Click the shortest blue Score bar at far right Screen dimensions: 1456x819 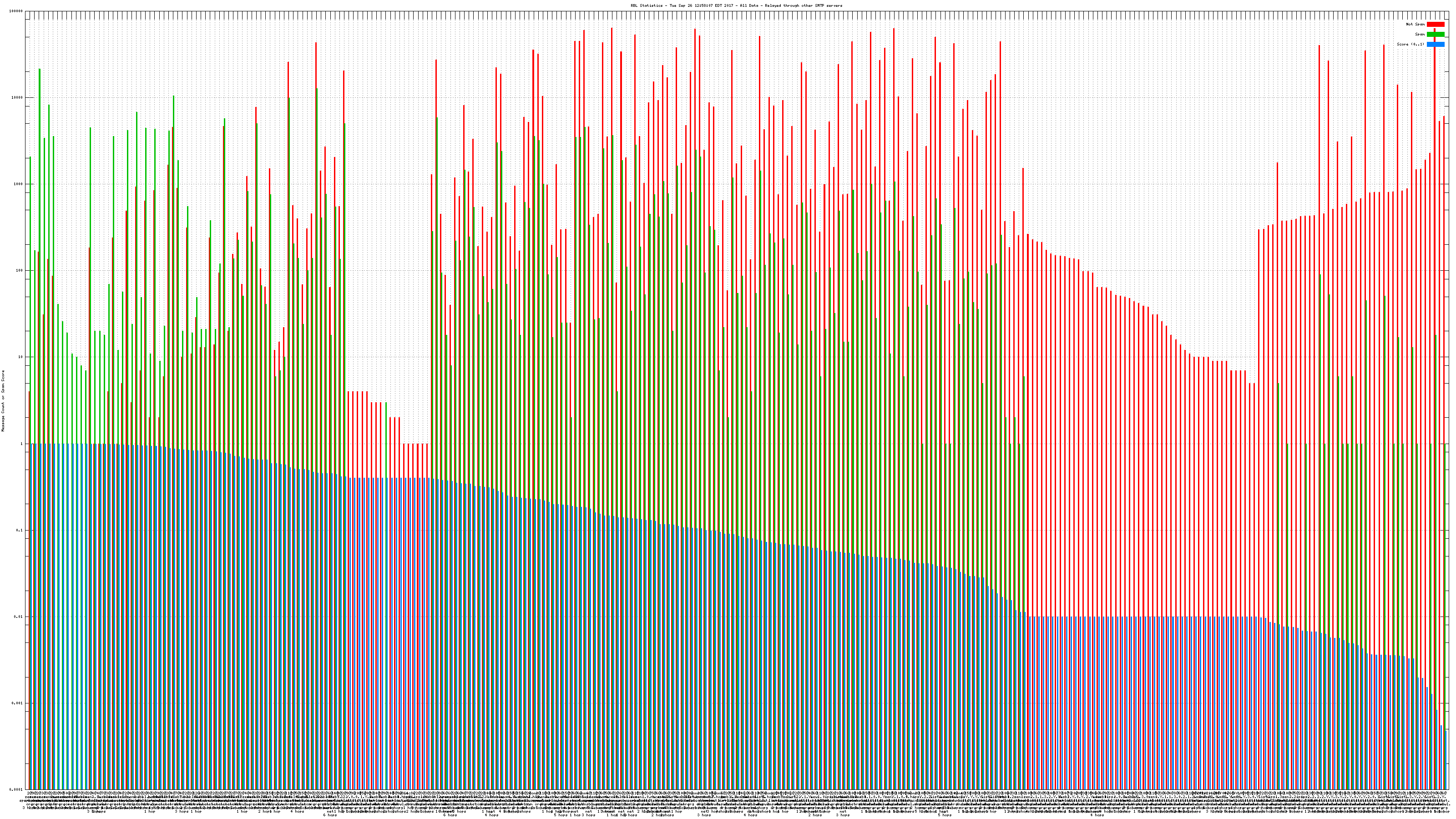coord(1446,760)
